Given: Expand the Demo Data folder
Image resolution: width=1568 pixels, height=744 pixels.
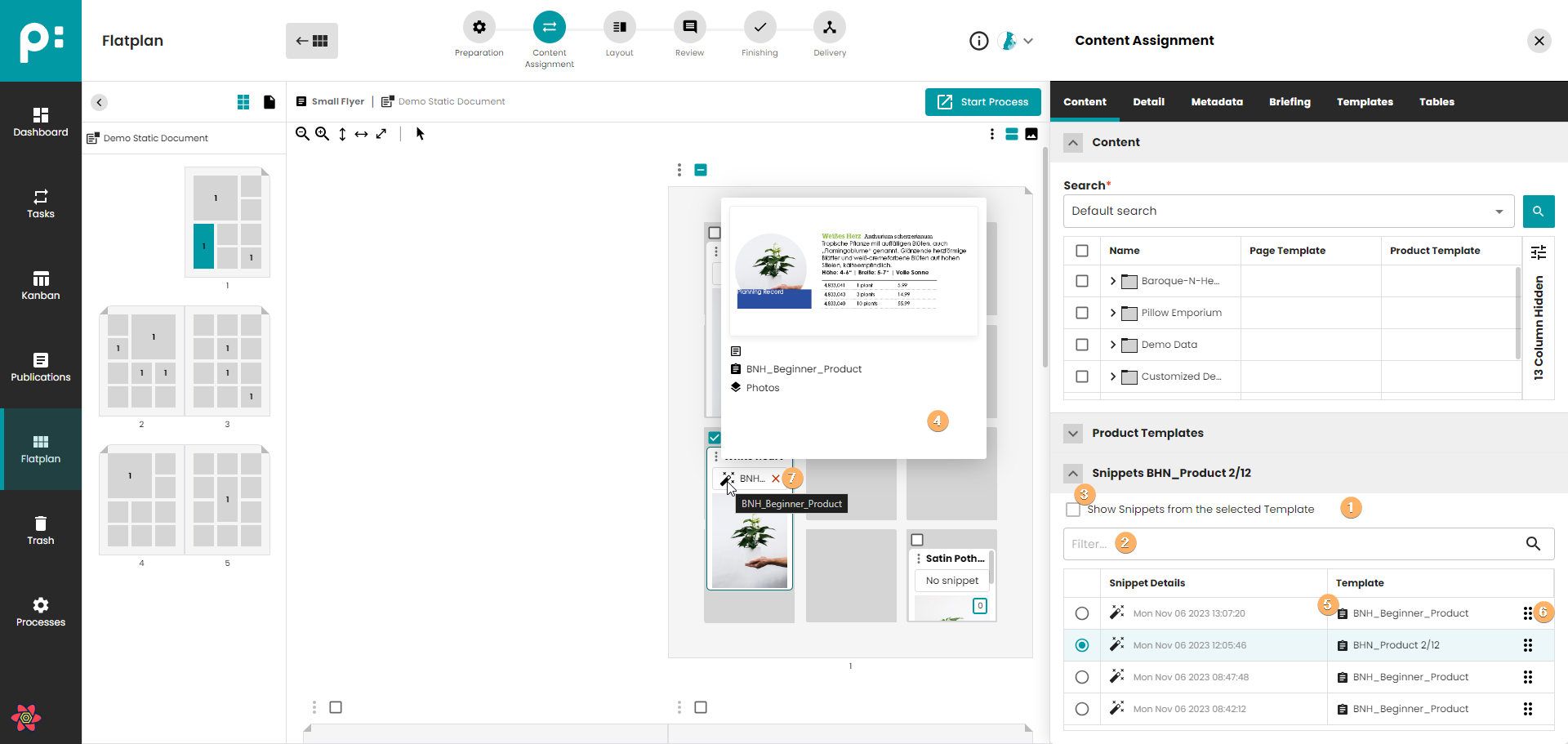Looking at the screenshot, I should (1112, 345).
